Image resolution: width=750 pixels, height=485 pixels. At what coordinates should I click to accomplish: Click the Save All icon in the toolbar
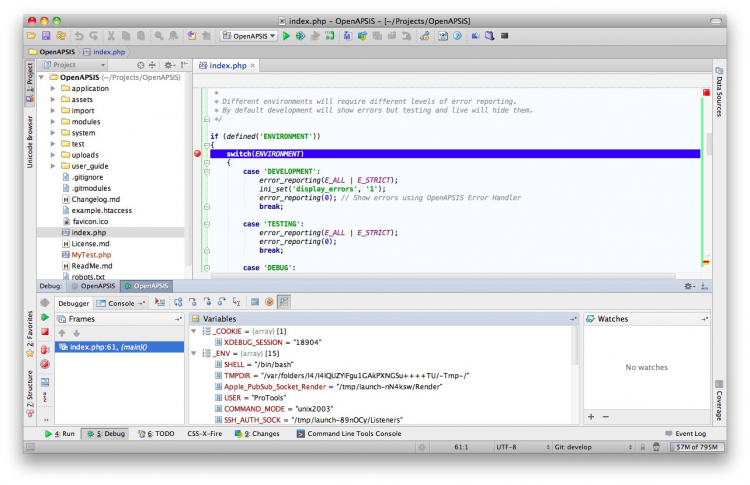pos(46,36)
